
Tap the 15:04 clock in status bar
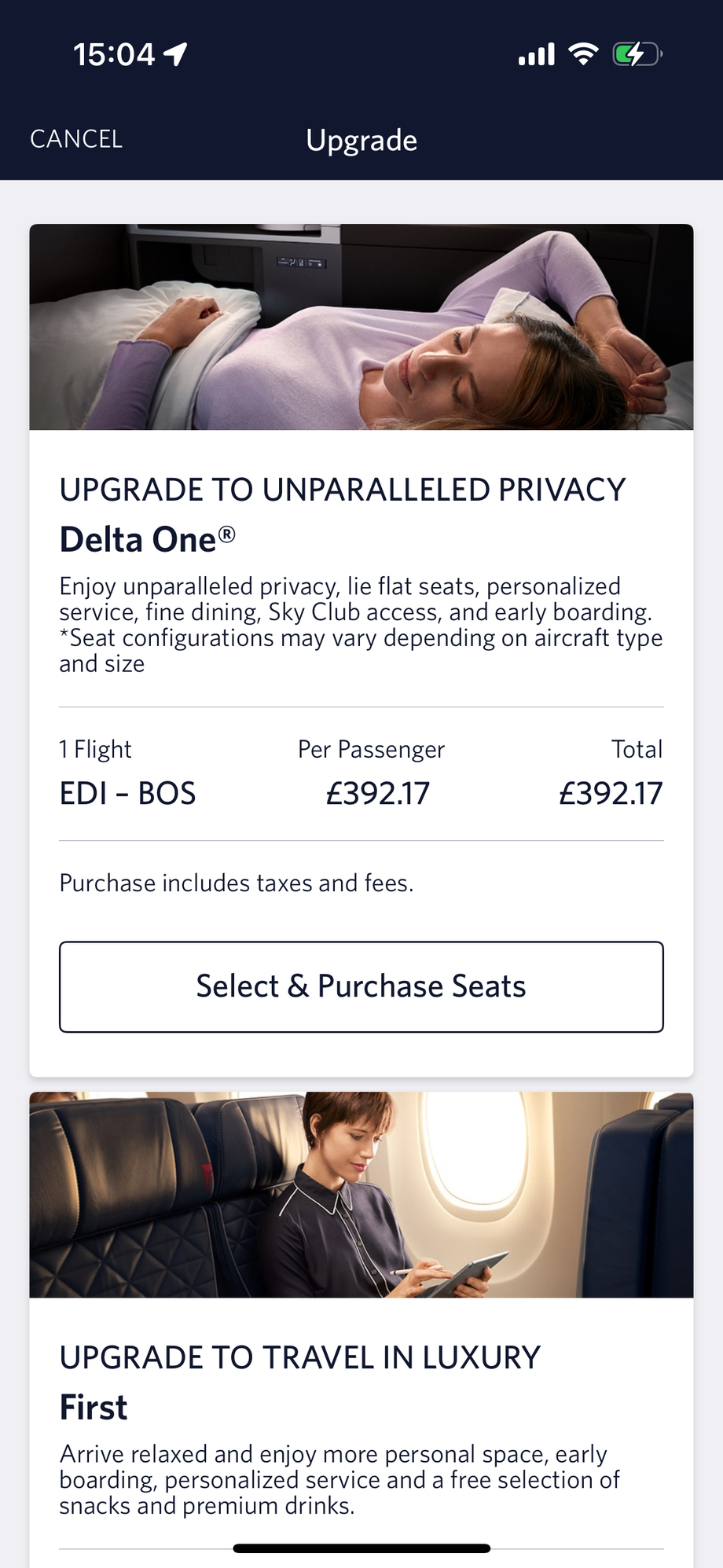[114, 54]
